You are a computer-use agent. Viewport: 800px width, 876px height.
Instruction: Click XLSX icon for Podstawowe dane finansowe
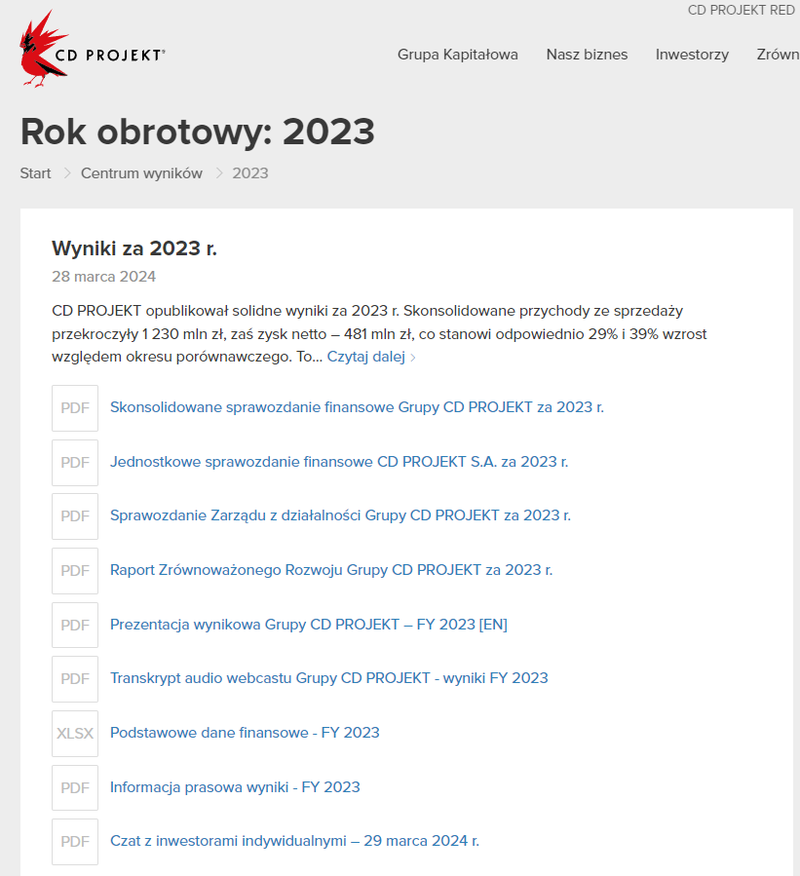tap(75, 733)
